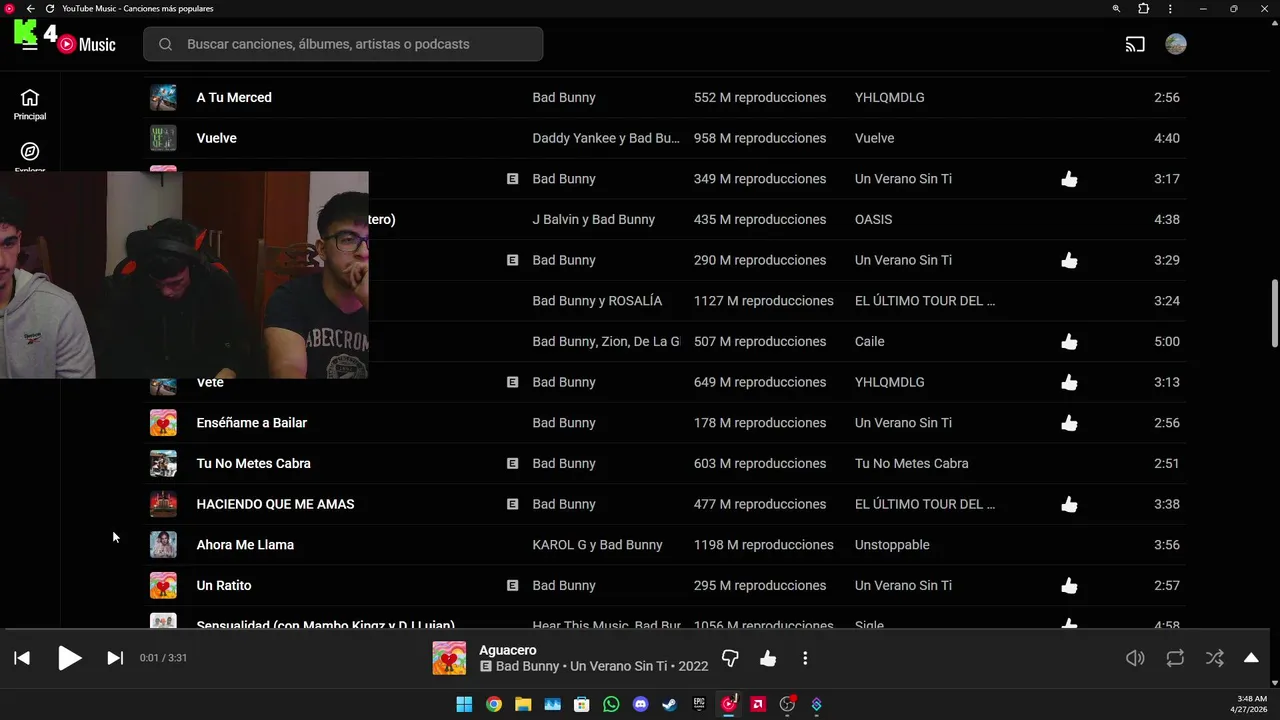Open Steam from taskbar
Screen dimensions: 1280x720
669,704
